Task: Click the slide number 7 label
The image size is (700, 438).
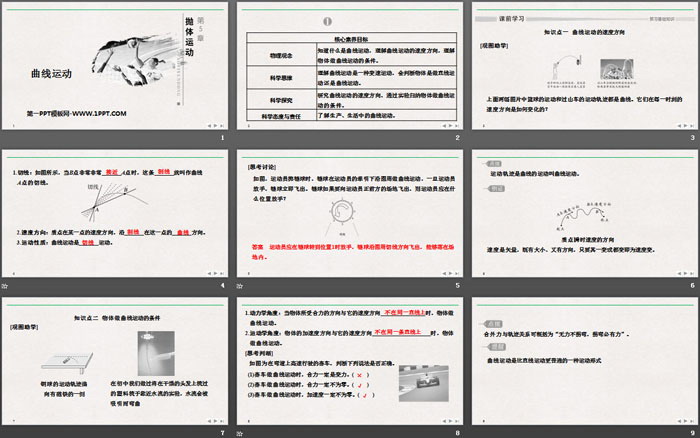Action: coord(222,433)
